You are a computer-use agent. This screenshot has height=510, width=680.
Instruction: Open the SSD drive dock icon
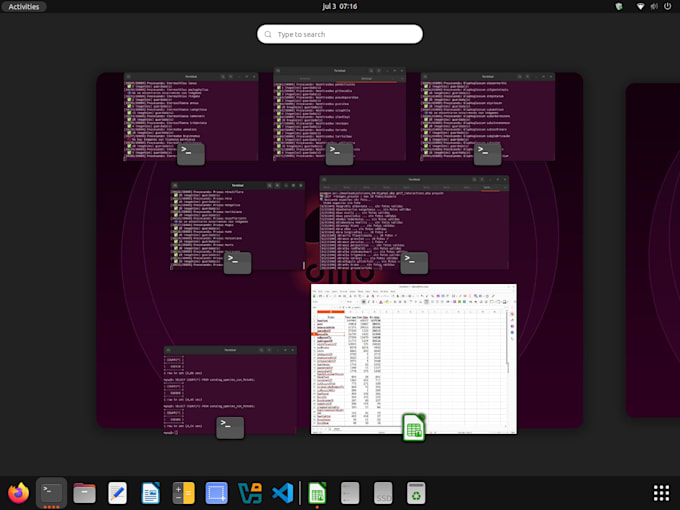383,493
